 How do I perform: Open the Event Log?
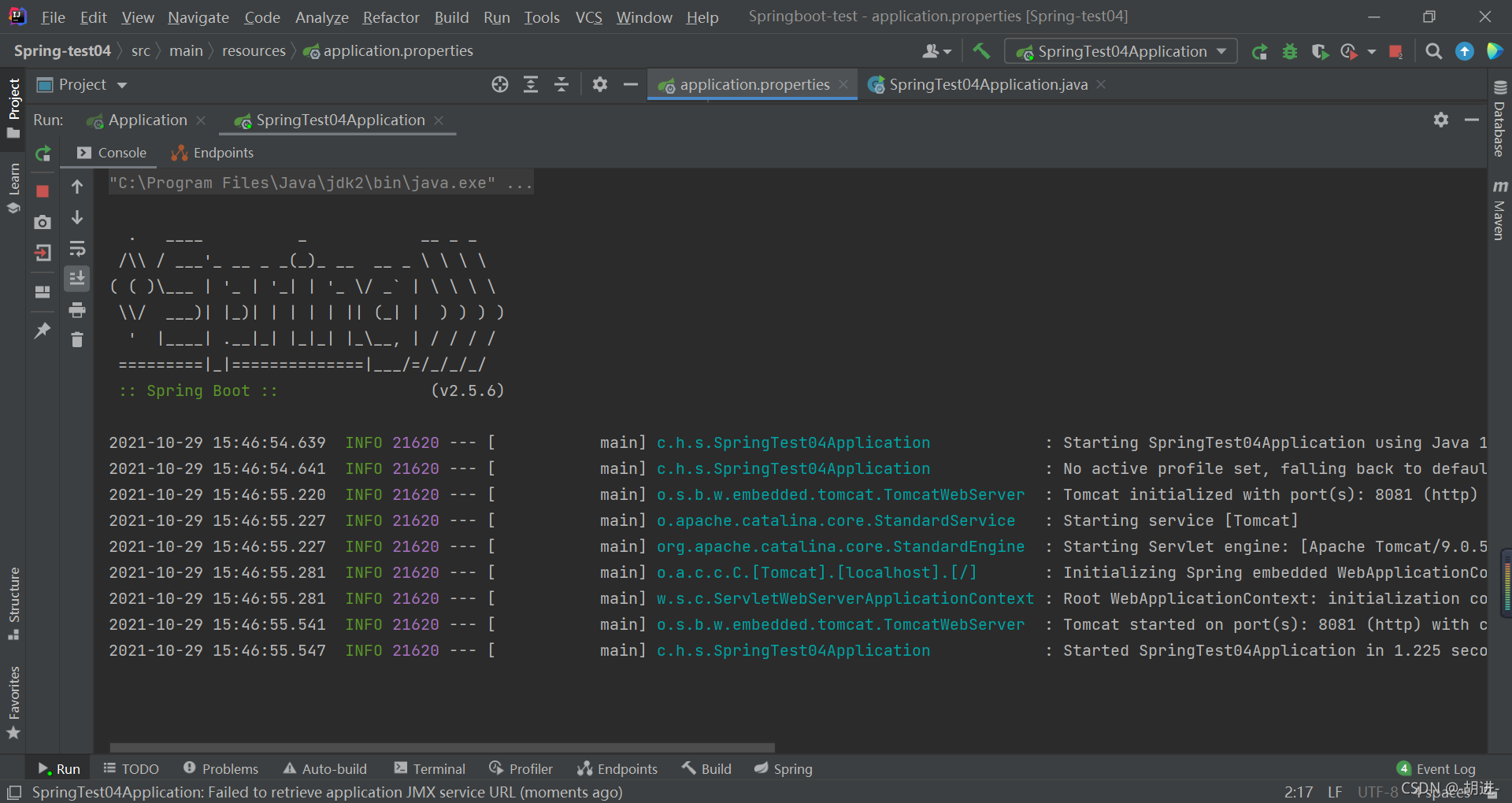[x=1436, y=769]
